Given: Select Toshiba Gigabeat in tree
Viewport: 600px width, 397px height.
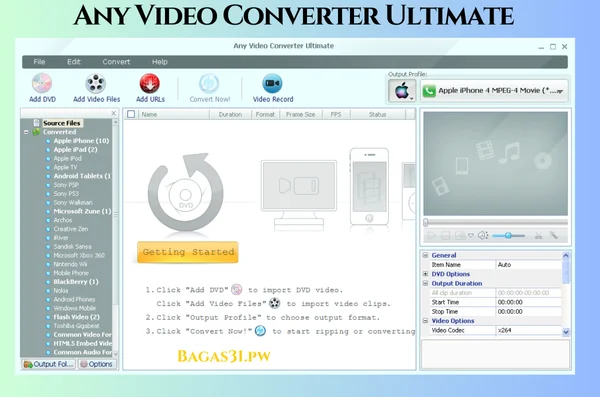Looking at the screenshot, I should pyautogui.click(x=77, y=326).
